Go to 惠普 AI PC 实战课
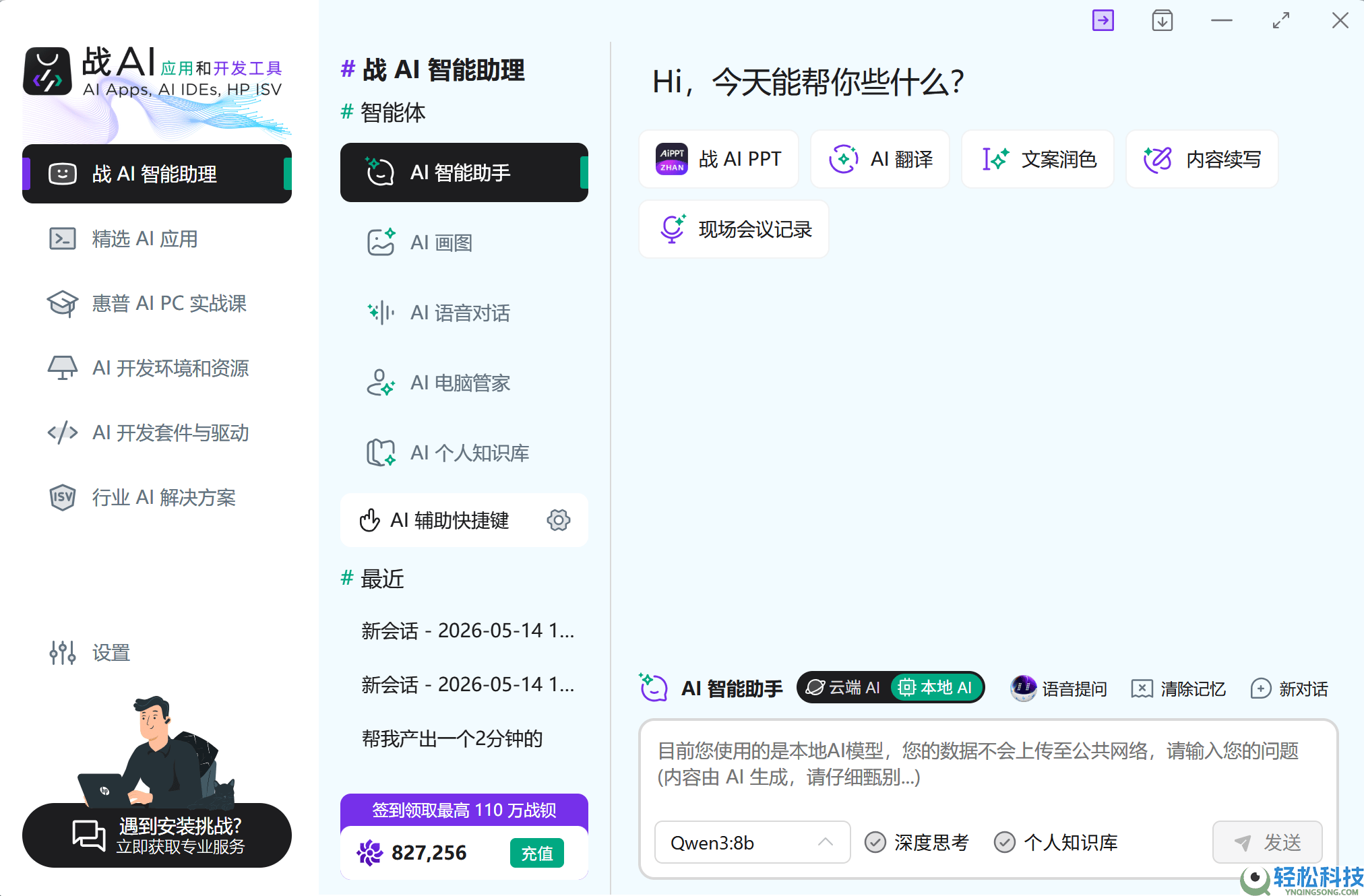Viewport: 1364px width, 896px height. (x=157, y=303)
